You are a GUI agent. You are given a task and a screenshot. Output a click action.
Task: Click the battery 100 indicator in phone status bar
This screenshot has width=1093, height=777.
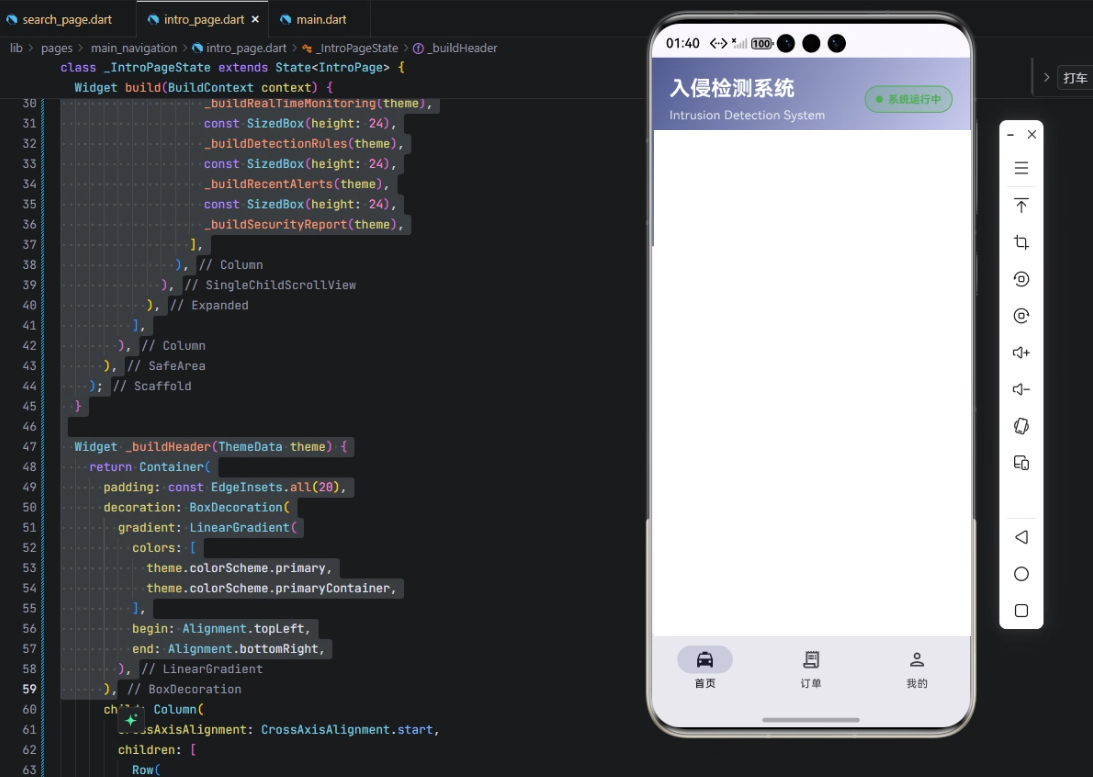tap(762, 44)
